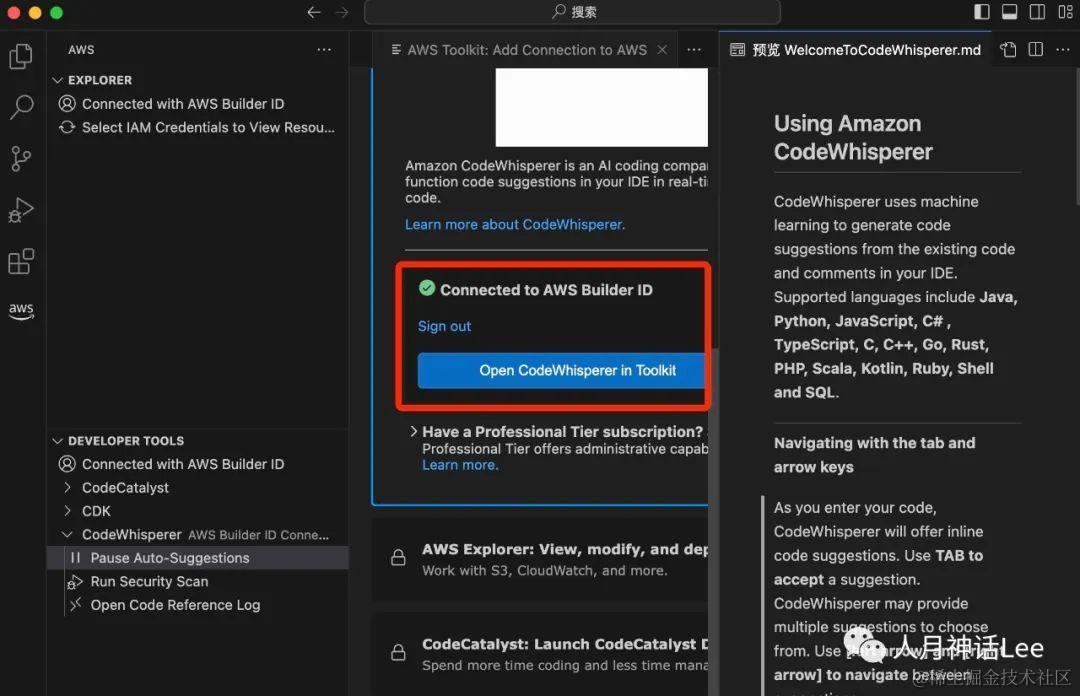Open the Extensions view
1080x696 pixels.
[21, 261]
